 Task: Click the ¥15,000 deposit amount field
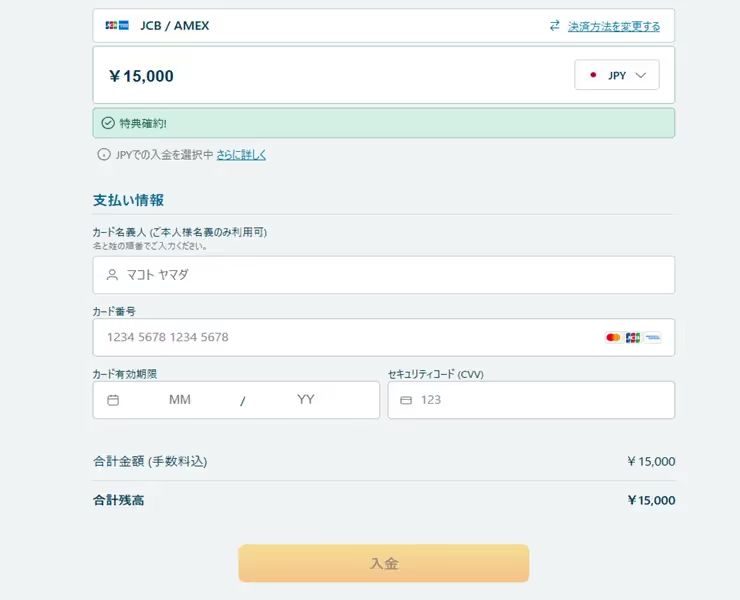(300, 76)
